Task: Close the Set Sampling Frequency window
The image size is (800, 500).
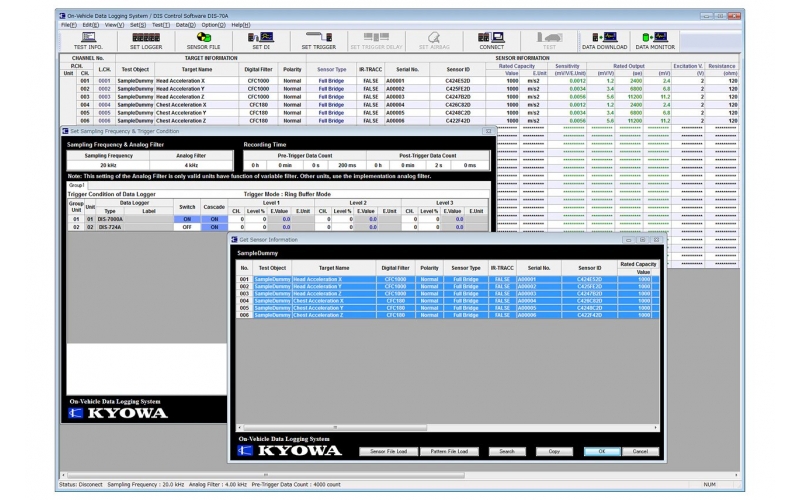Action: [x=488, y=131]
